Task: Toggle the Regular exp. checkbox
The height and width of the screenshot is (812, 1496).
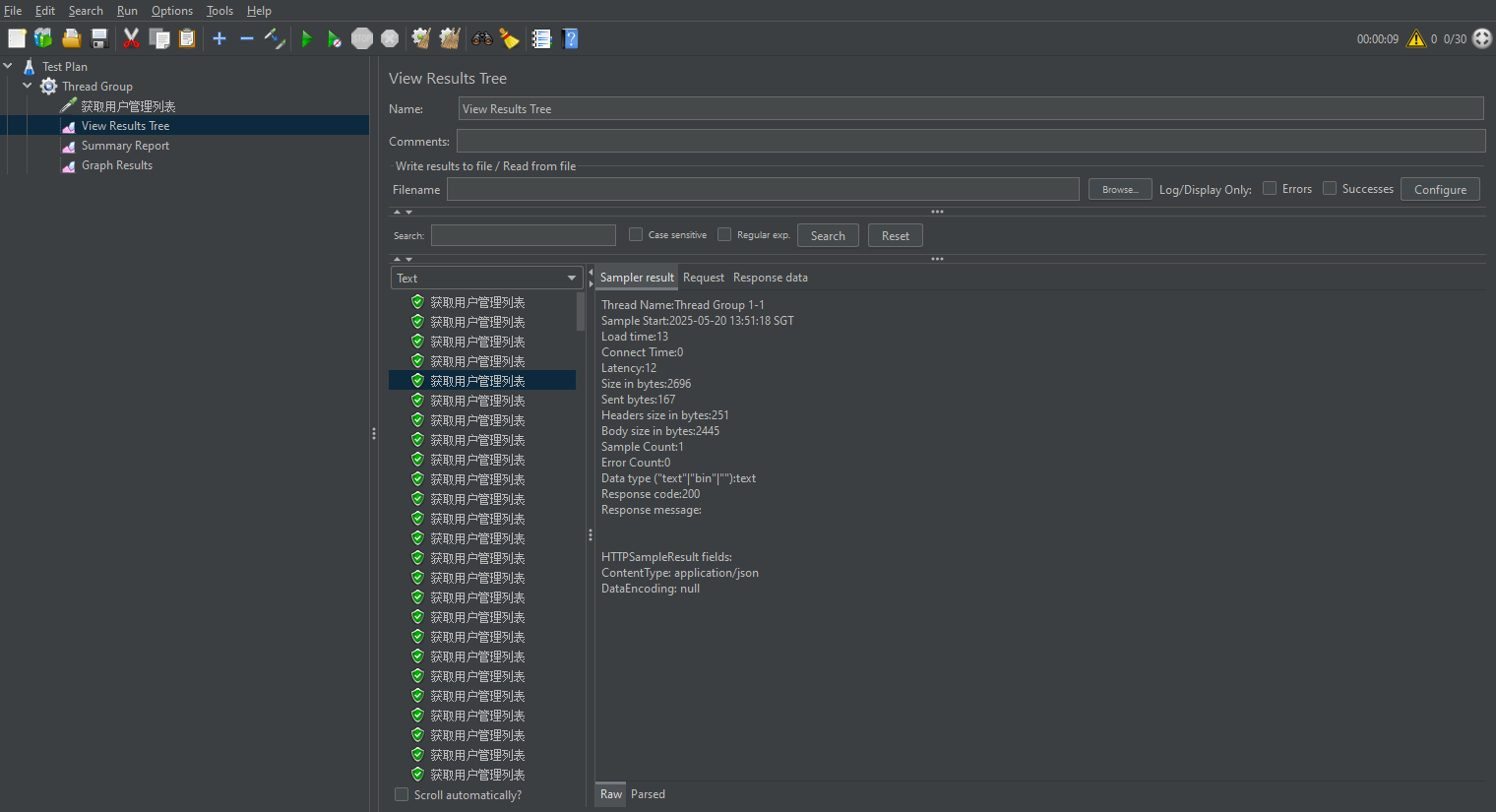Action: (724, 234)
